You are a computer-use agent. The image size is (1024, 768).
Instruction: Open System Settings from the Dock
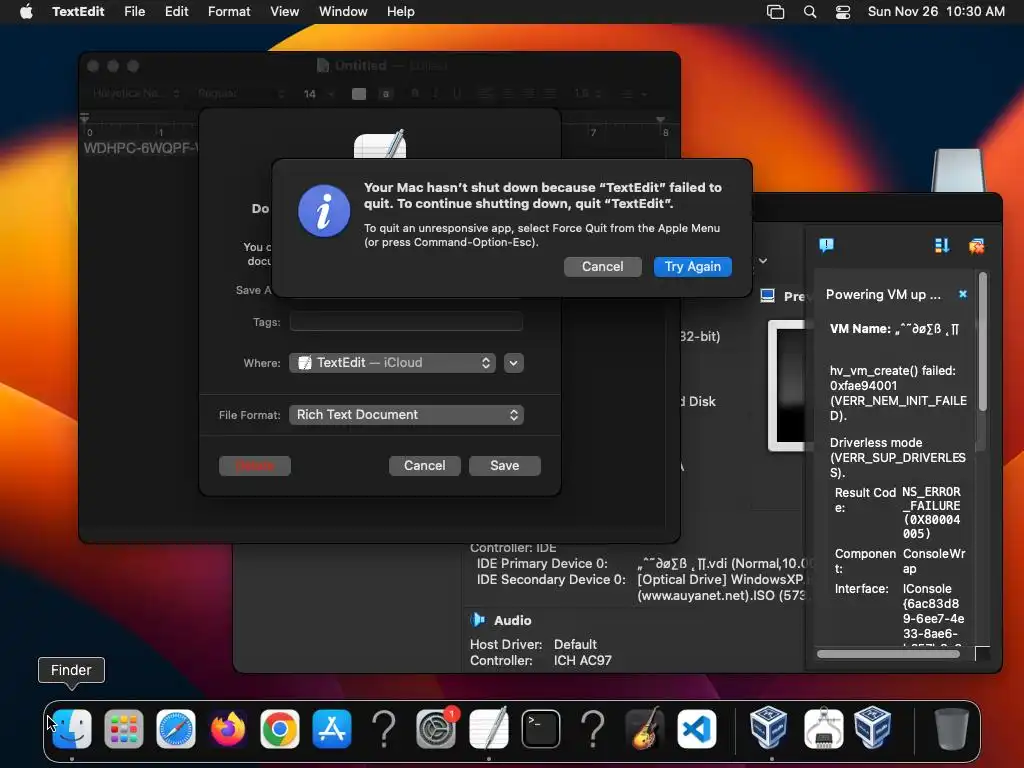(436, 729)
